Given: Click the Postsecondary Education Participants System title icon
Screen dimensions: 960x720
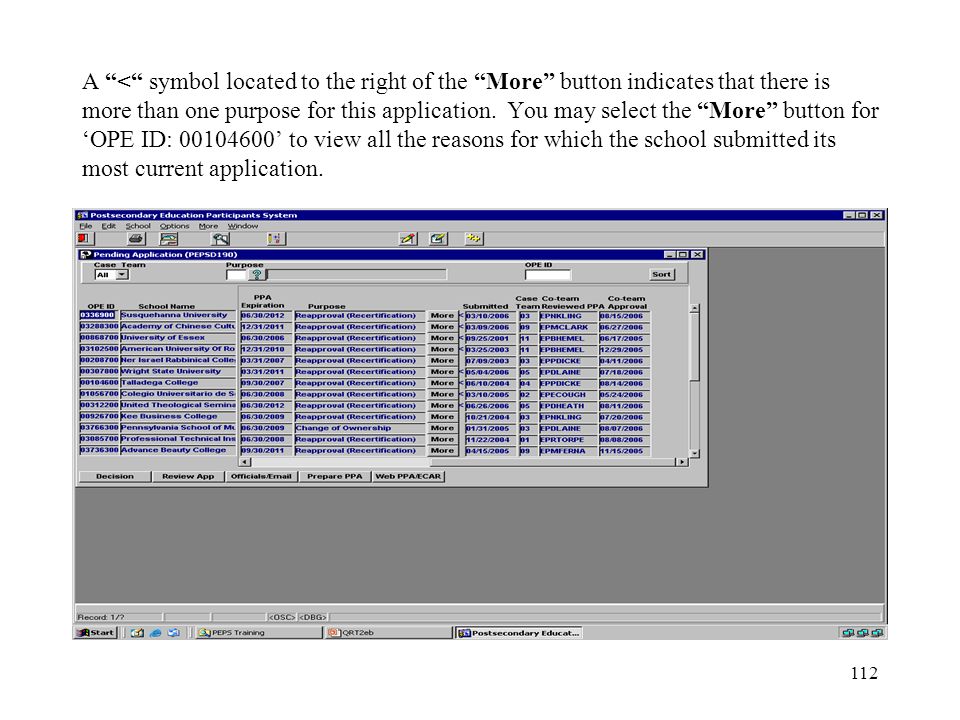Looking at the screenshot, I should coord(82,215).
